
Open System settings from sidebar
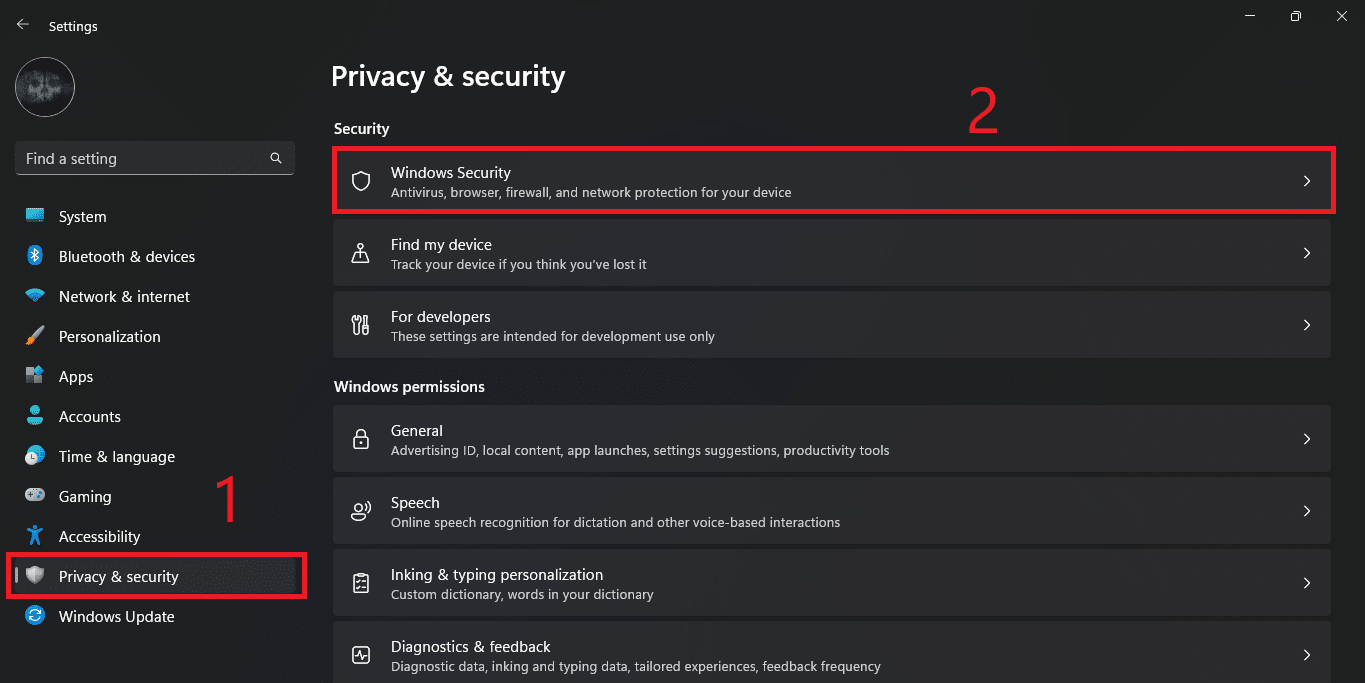[81, 216]
